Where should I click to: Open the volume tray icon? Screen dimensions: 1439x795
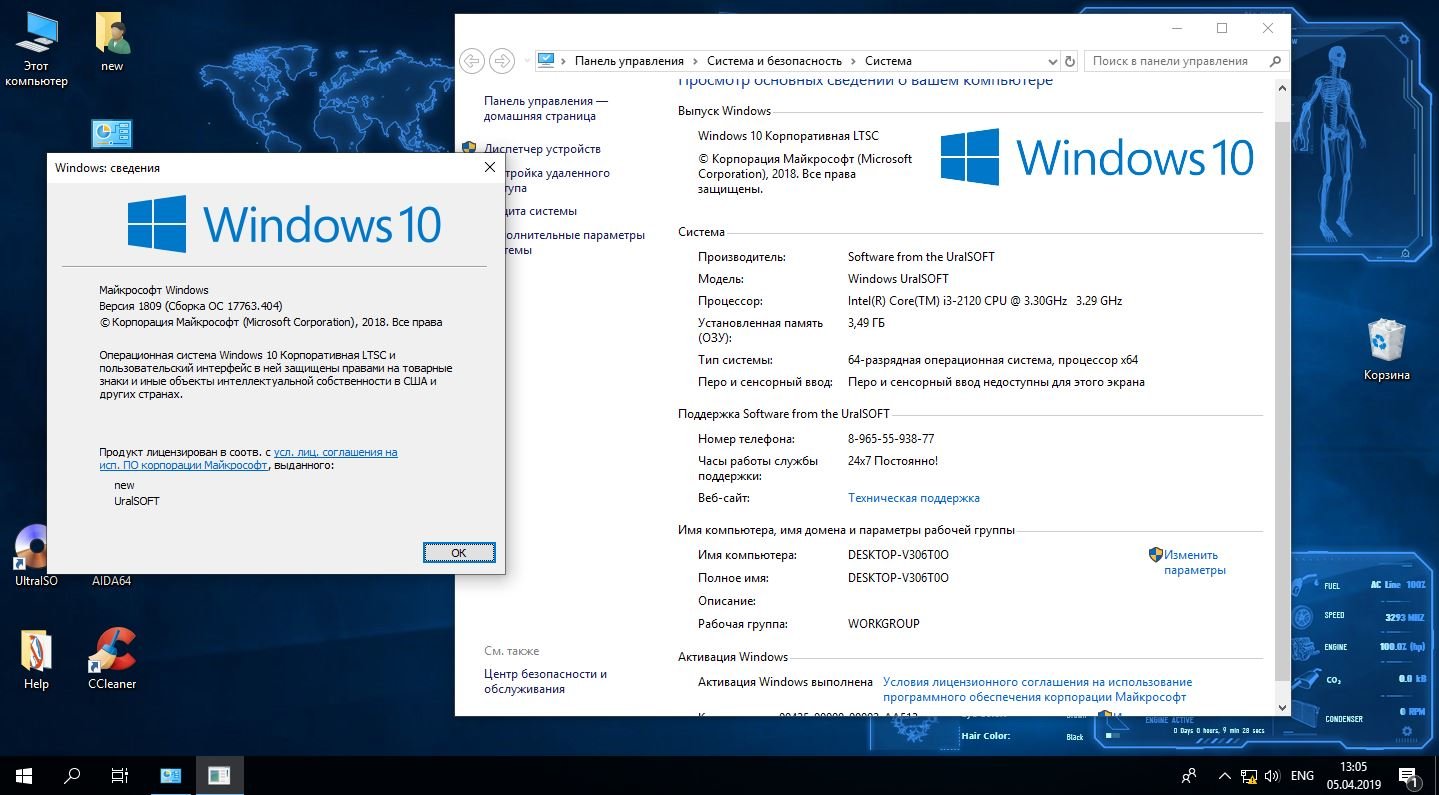pyautogui.click(x=1273, y=775)
